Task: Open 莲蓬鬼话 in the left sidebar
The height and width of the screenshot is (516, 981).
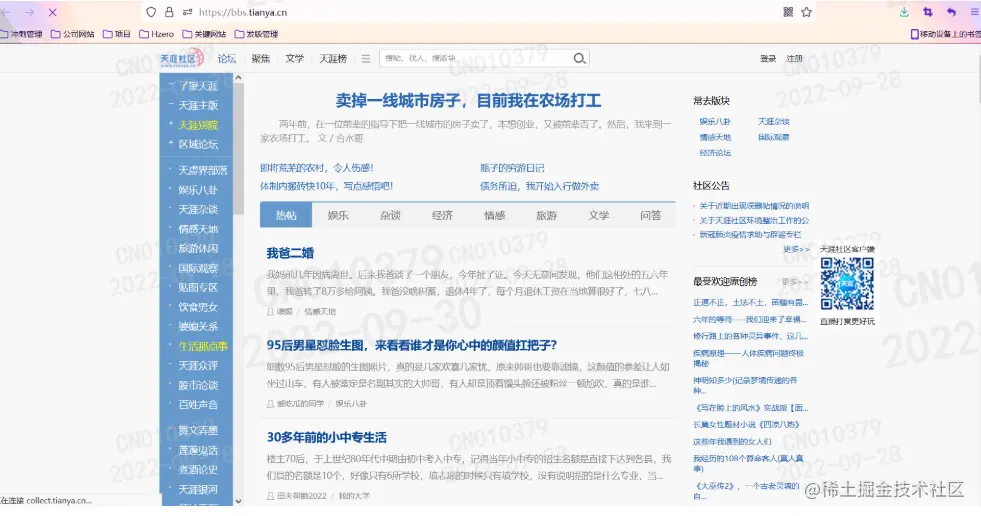Action: (x=198, y=450)
